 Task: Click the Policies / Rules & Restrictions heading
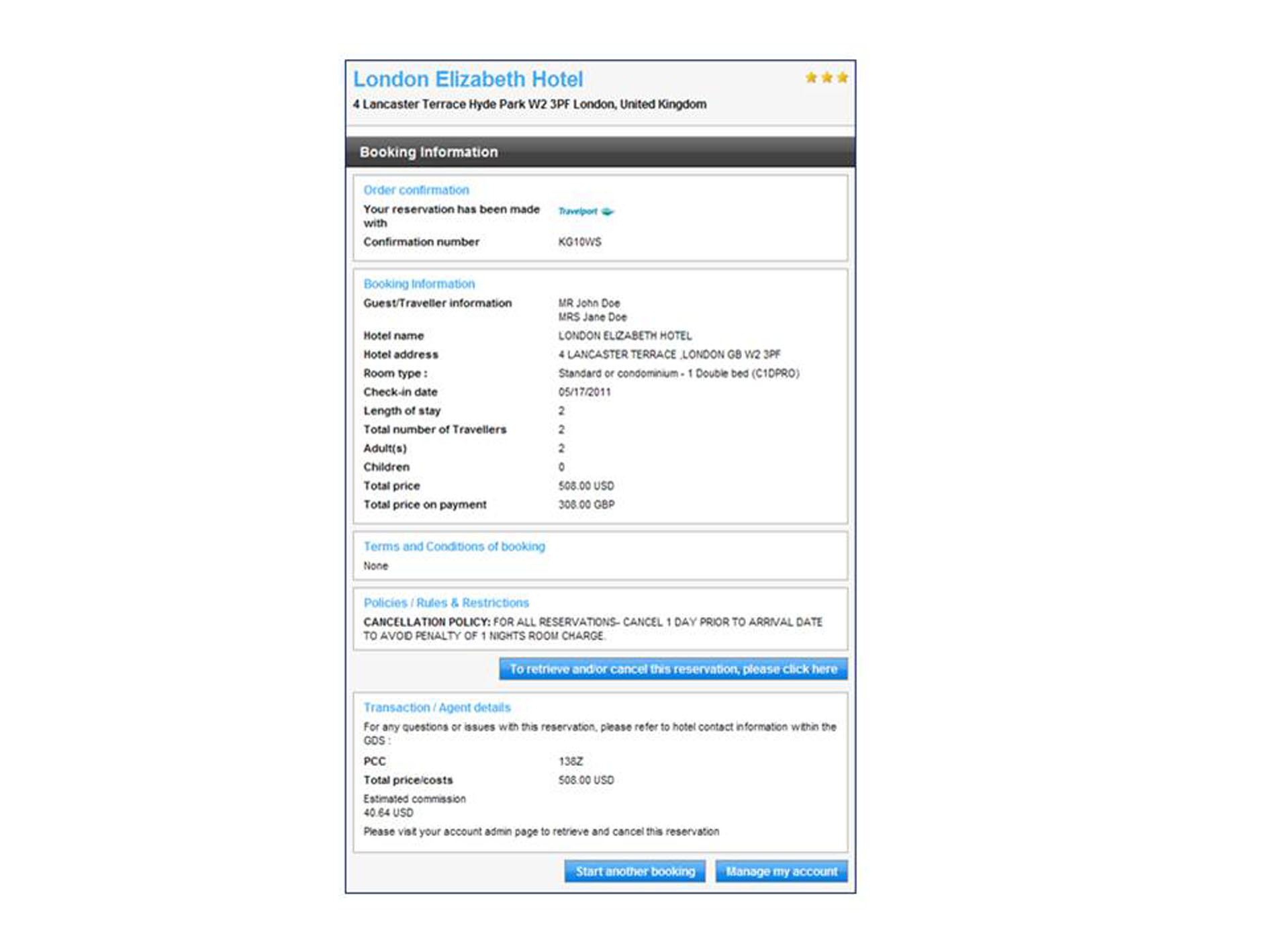tap(446, 603)
